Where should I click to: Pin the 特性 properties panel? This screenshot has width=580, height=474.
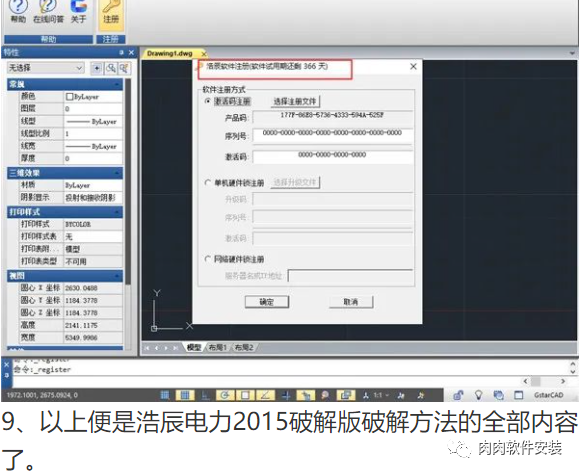pyautogui.click(x=121, y=53)
